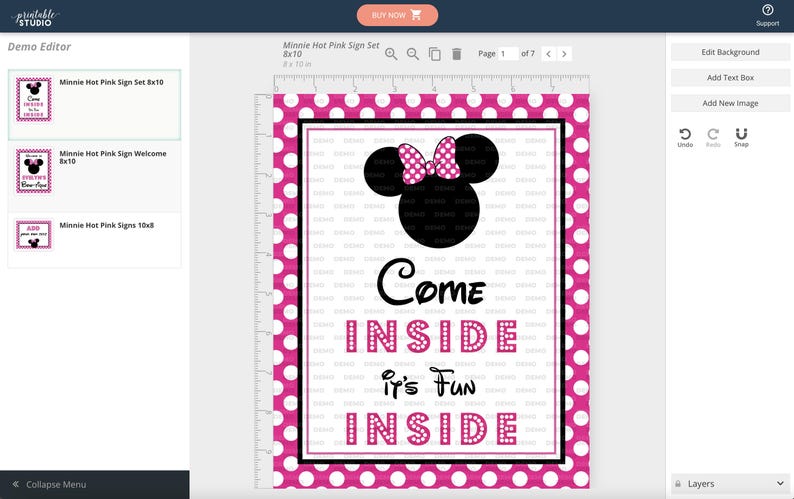
Task: Click Edit Background button
Action: pos(730,52)
